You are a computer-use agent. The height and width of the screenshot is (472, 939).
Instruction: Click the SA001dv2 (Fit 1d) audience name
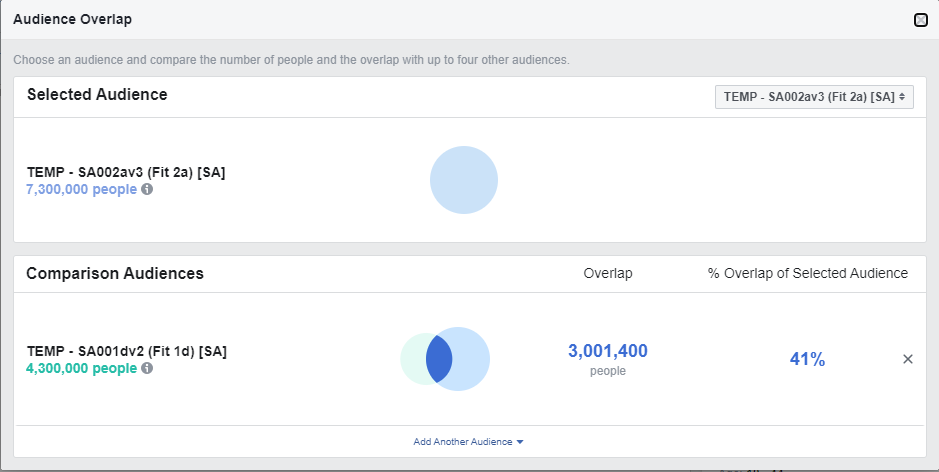126,352
